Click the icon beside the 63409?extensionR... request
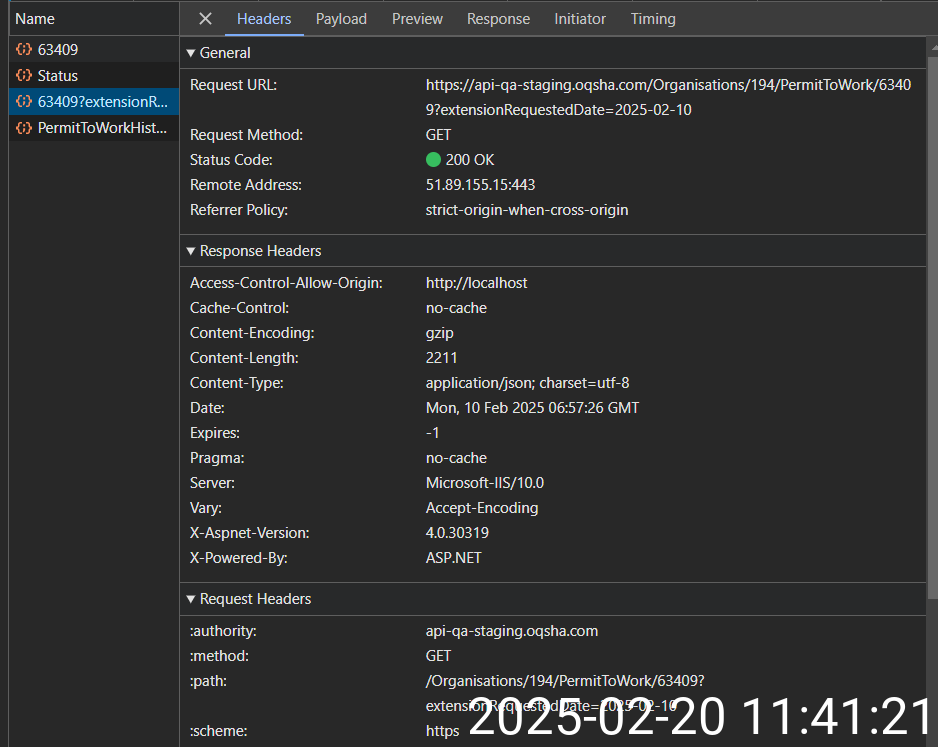 click(x=23, y=102)
